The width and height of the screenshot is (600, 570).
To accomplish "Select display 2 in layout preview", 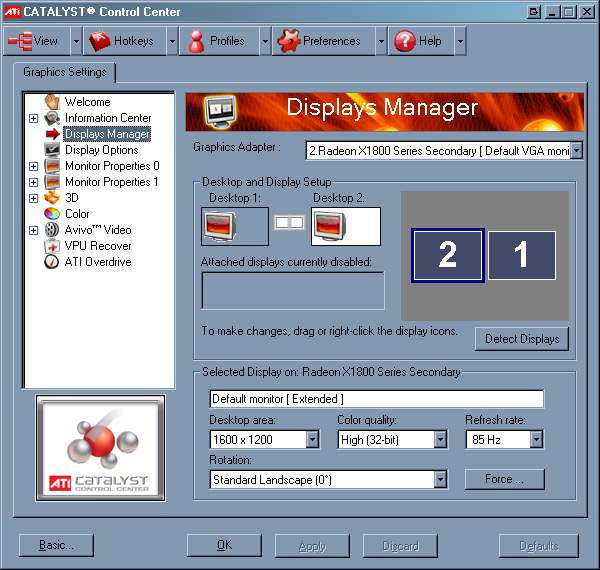I will 448,255.
